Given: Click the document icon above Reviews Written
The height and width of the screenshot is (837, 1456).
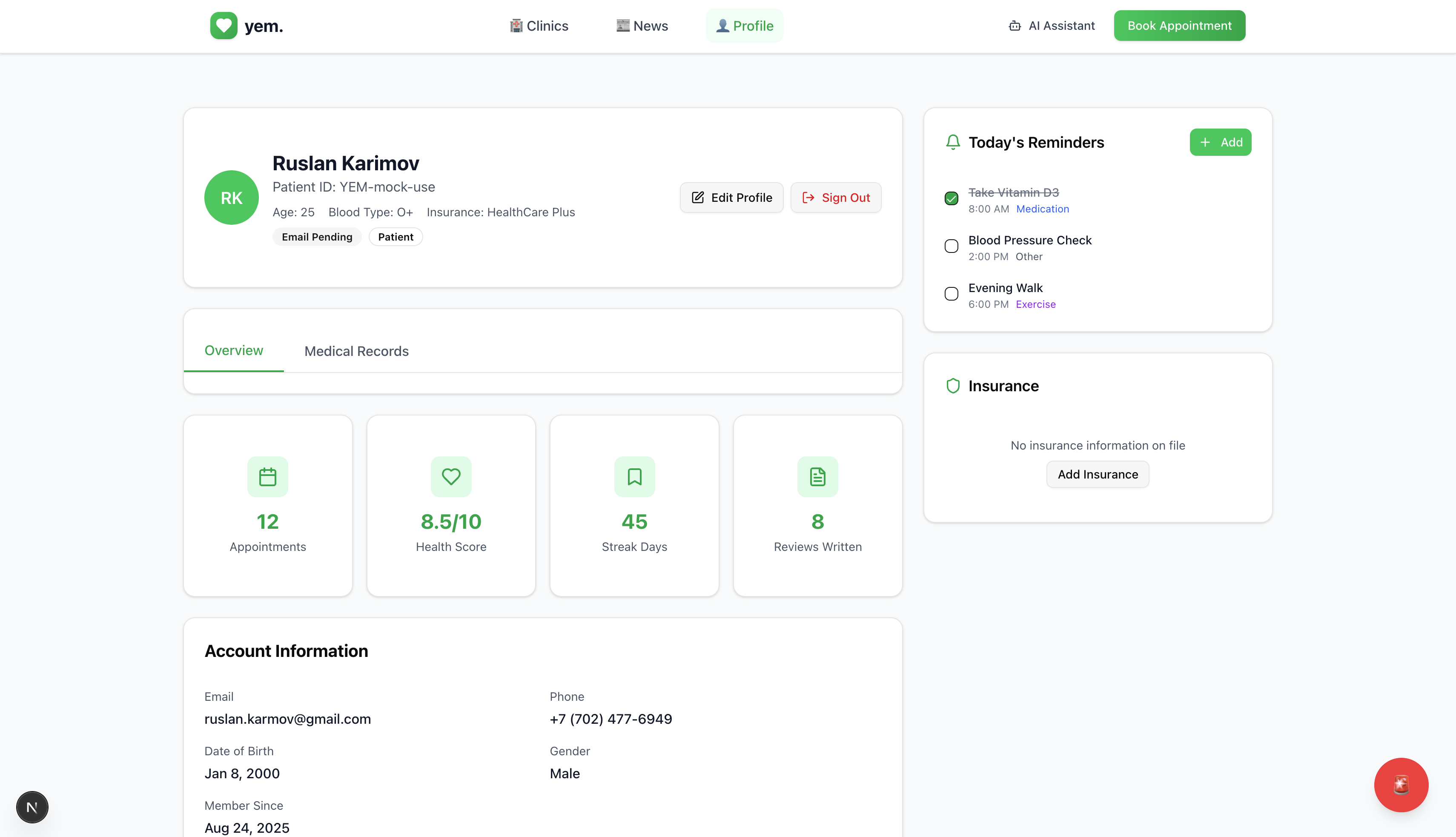Looking at the screenshot, I should click(x=817, y=476).
